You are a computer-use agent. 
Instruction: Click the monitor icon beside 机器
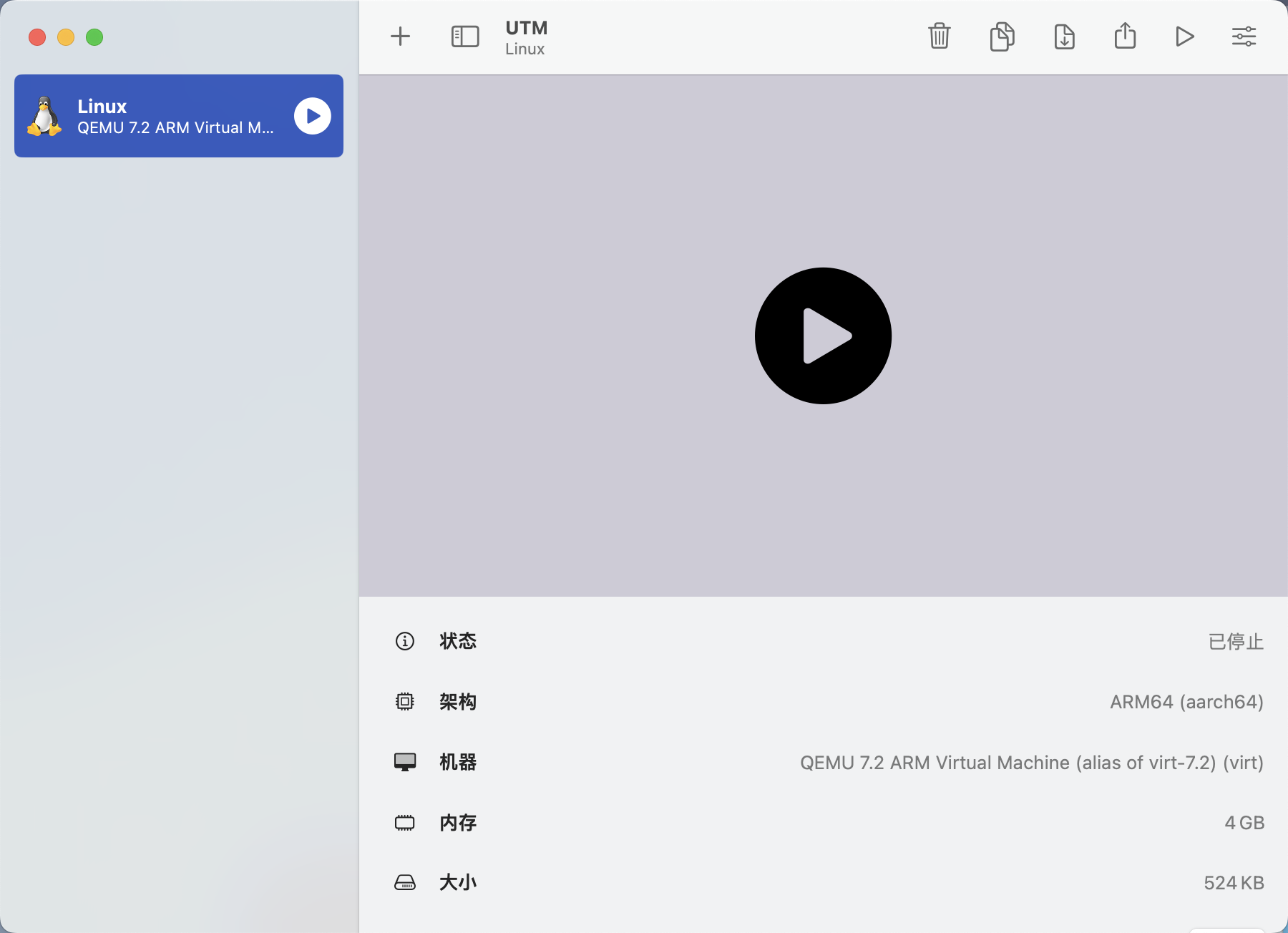405,762
